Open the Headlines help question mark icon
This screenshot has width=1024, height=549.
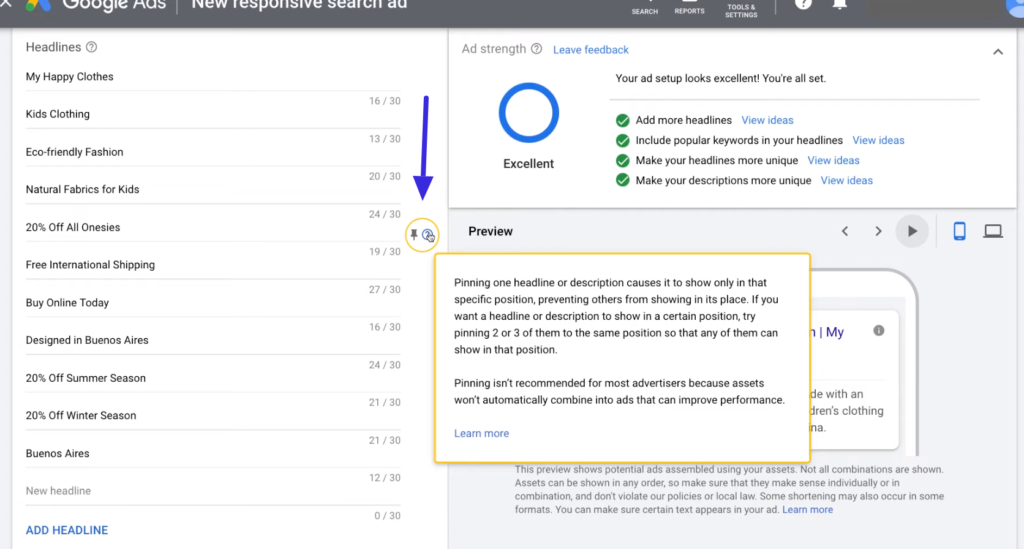click(x=91, y=47)
